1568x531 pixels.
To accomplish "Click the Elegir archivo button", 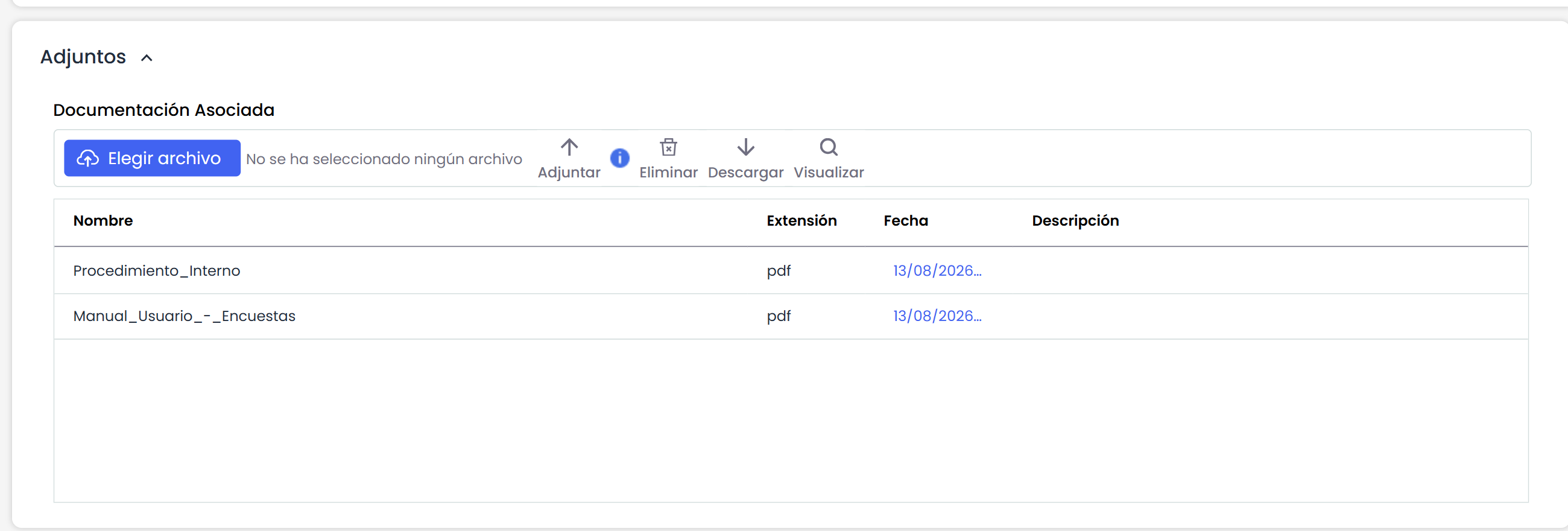I will (x=152, y=158).
